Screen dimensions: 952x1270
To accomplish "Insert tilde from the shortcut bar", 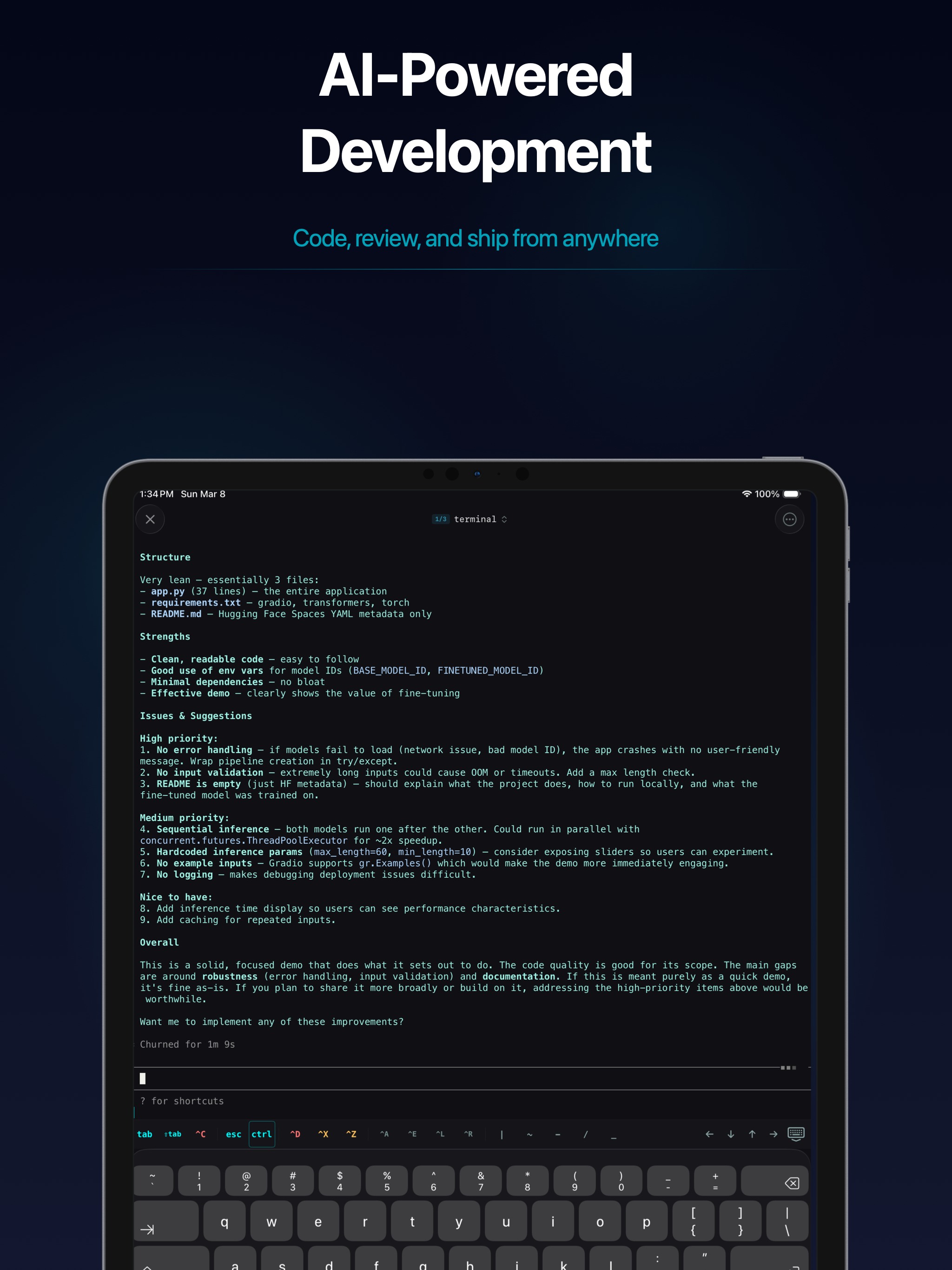I will coord(529,1134).
